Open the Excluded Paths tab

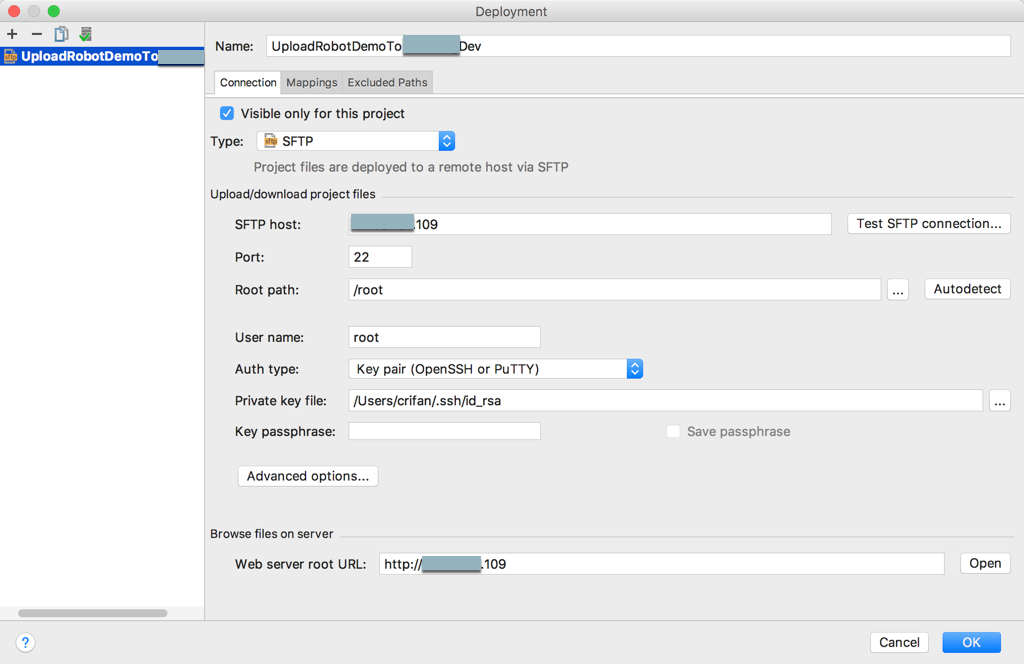387,82
